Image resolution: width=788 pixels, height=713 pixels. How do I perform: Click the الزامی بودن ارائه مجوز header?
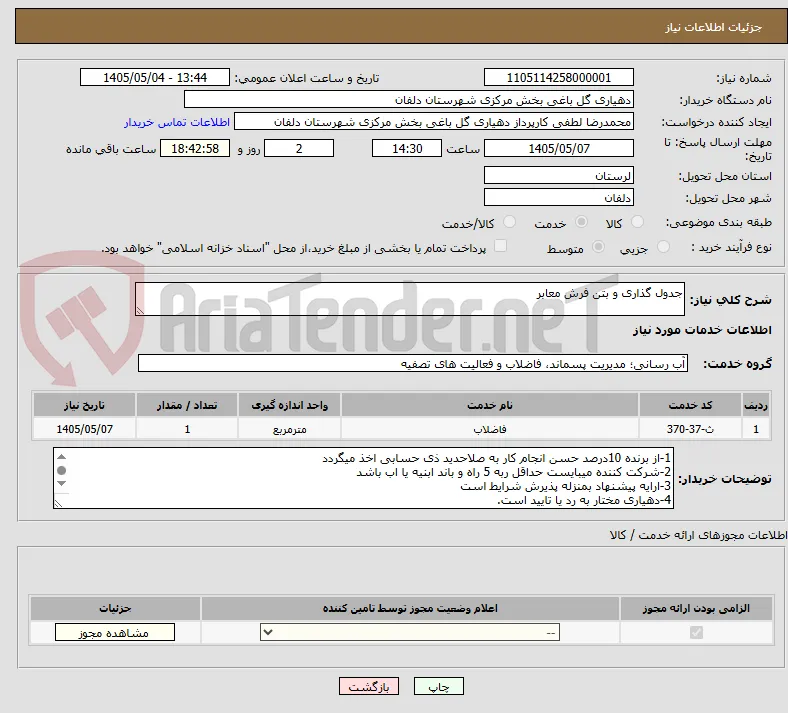[x=696, y=608]
